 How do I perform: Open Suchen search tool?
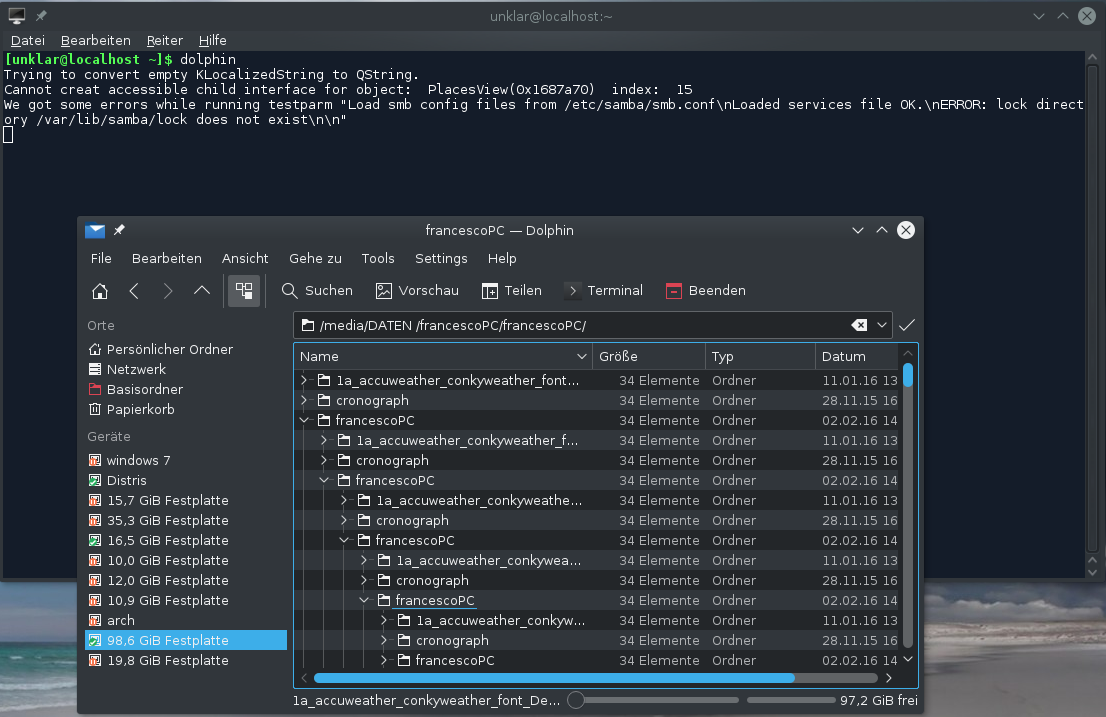[x=317, y=291]
